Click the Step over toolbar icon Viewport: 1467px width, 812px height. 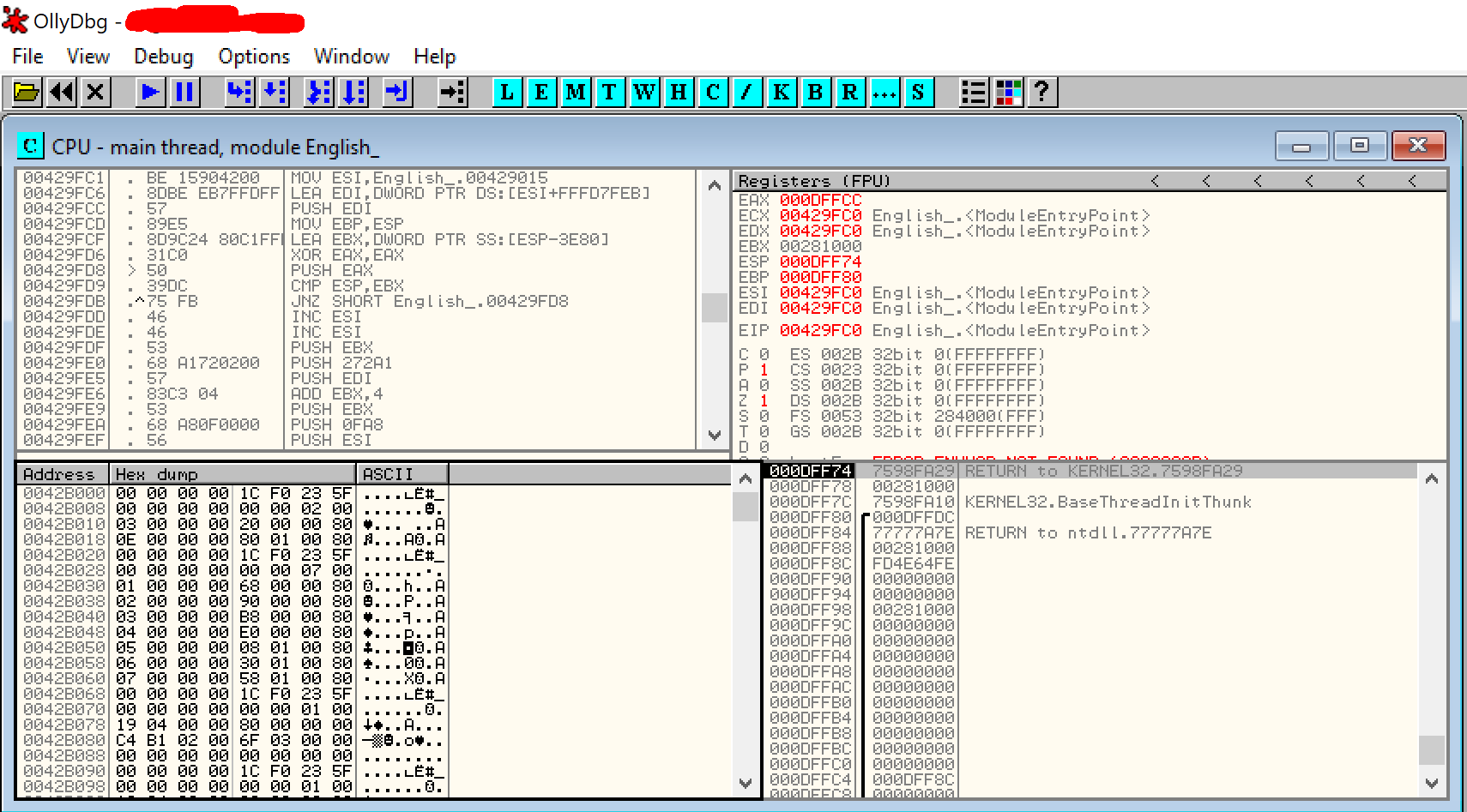pos(274,92)
